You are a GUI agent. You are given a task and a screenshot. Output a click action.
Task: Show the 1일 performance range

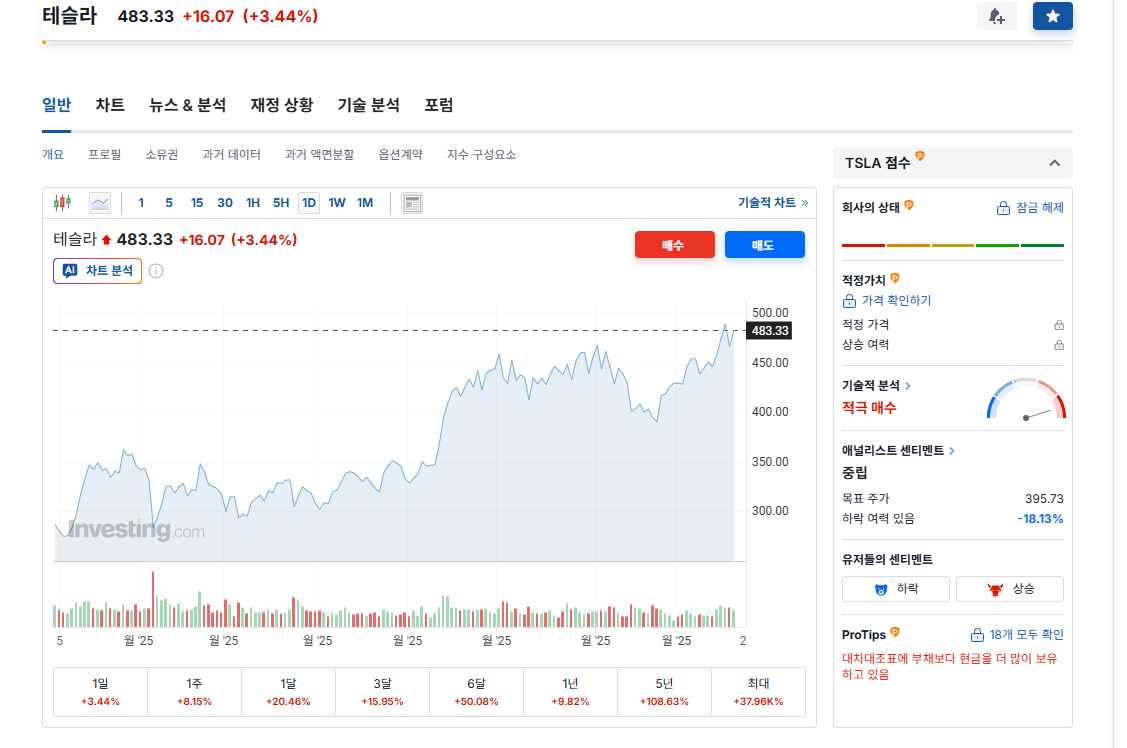click(101, 692)
